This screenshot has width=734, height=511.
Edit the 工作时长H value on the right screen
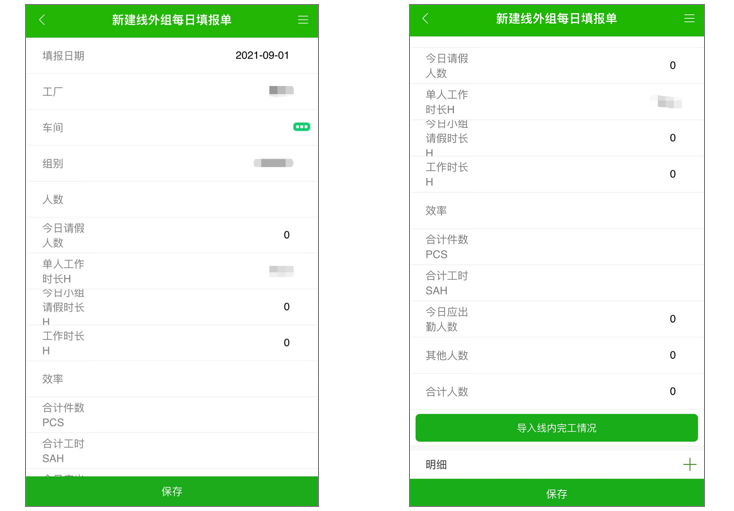tap(673, 174)
